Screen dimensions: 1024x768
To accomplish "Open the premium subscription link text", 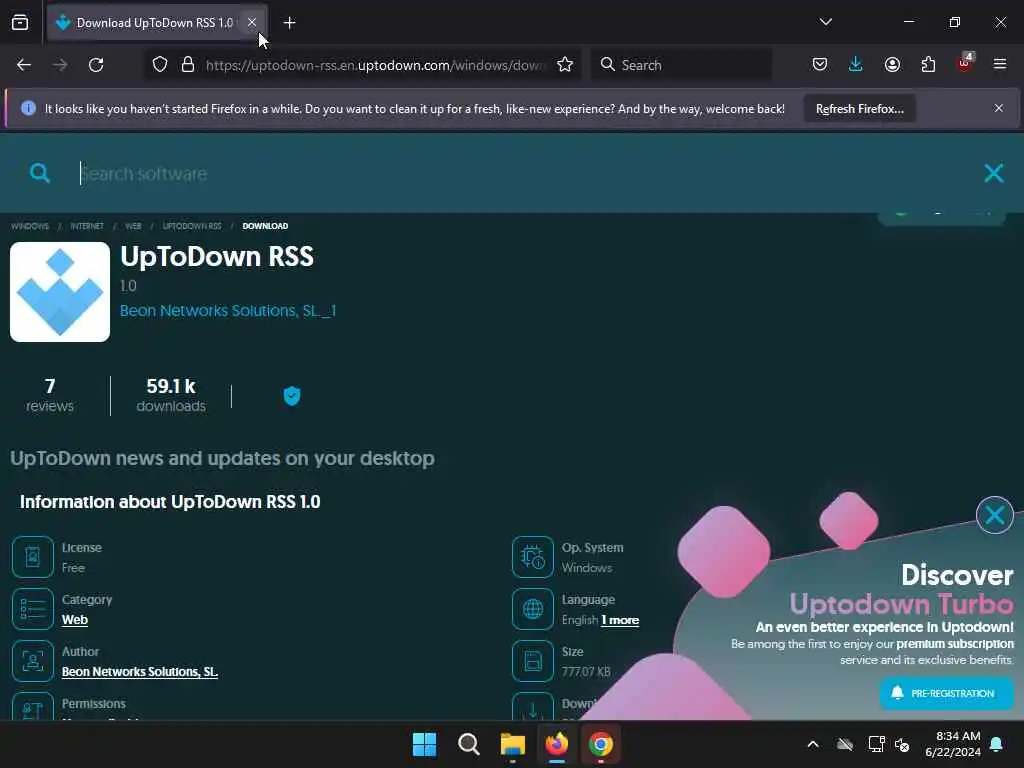I will coord(955,644).
